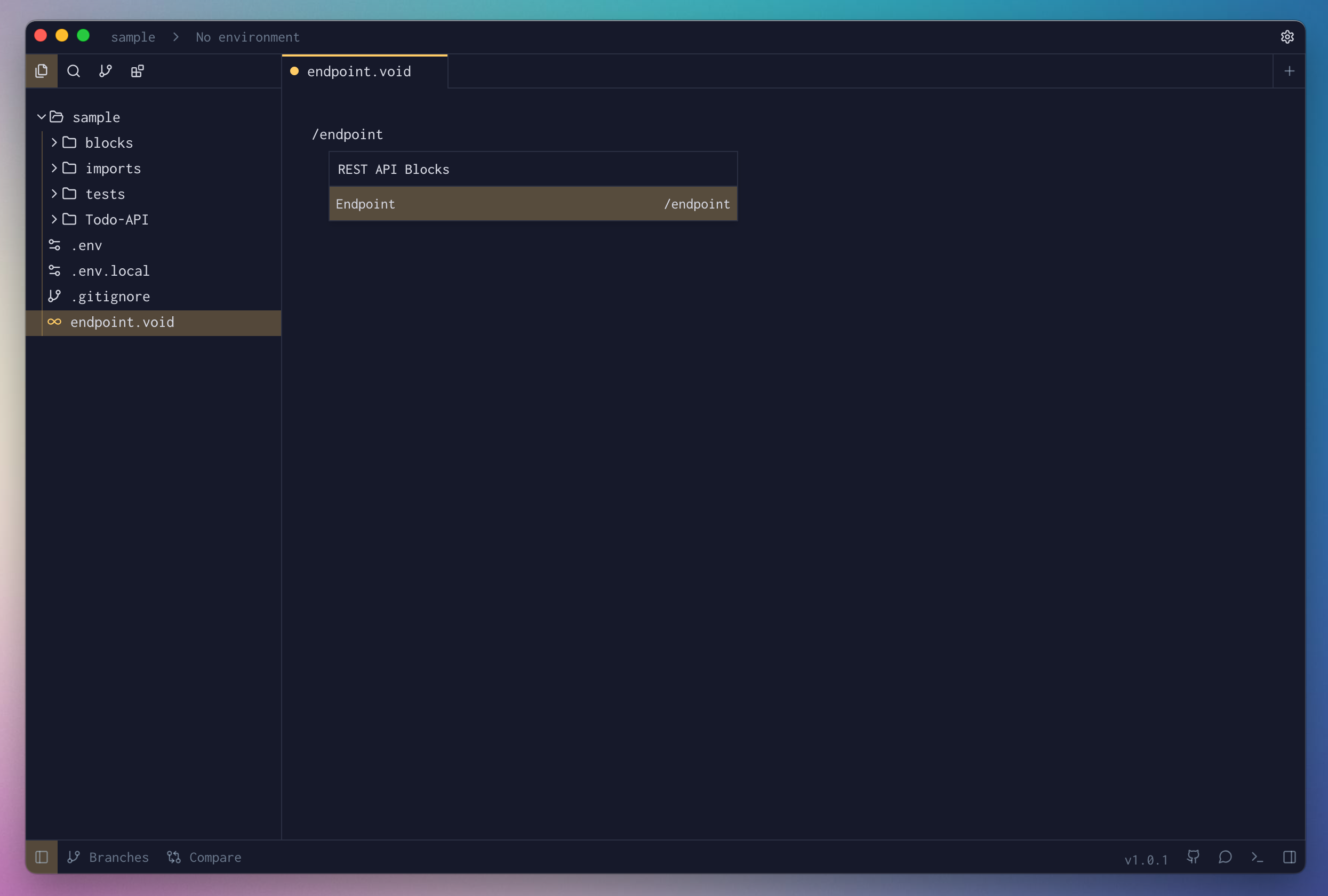Add a new tab with plus

(1289, 71)
